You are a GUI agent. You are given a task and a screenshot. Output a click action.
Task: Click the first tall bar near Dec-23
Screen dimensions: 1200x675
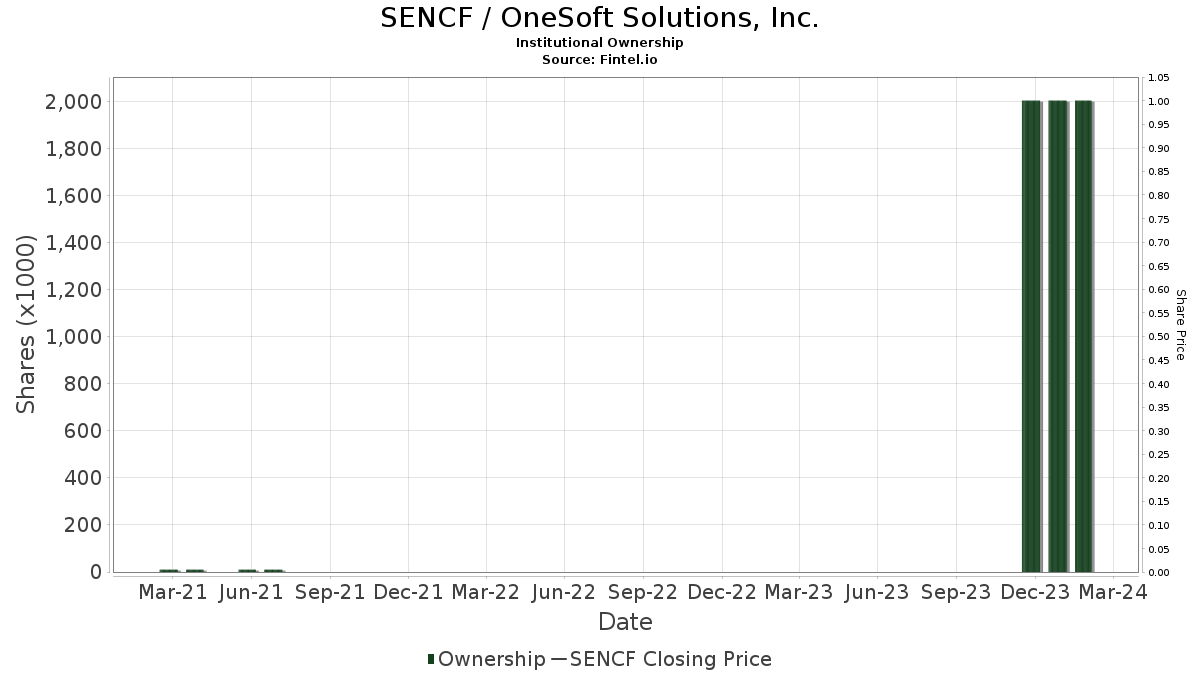(1032, 336)
